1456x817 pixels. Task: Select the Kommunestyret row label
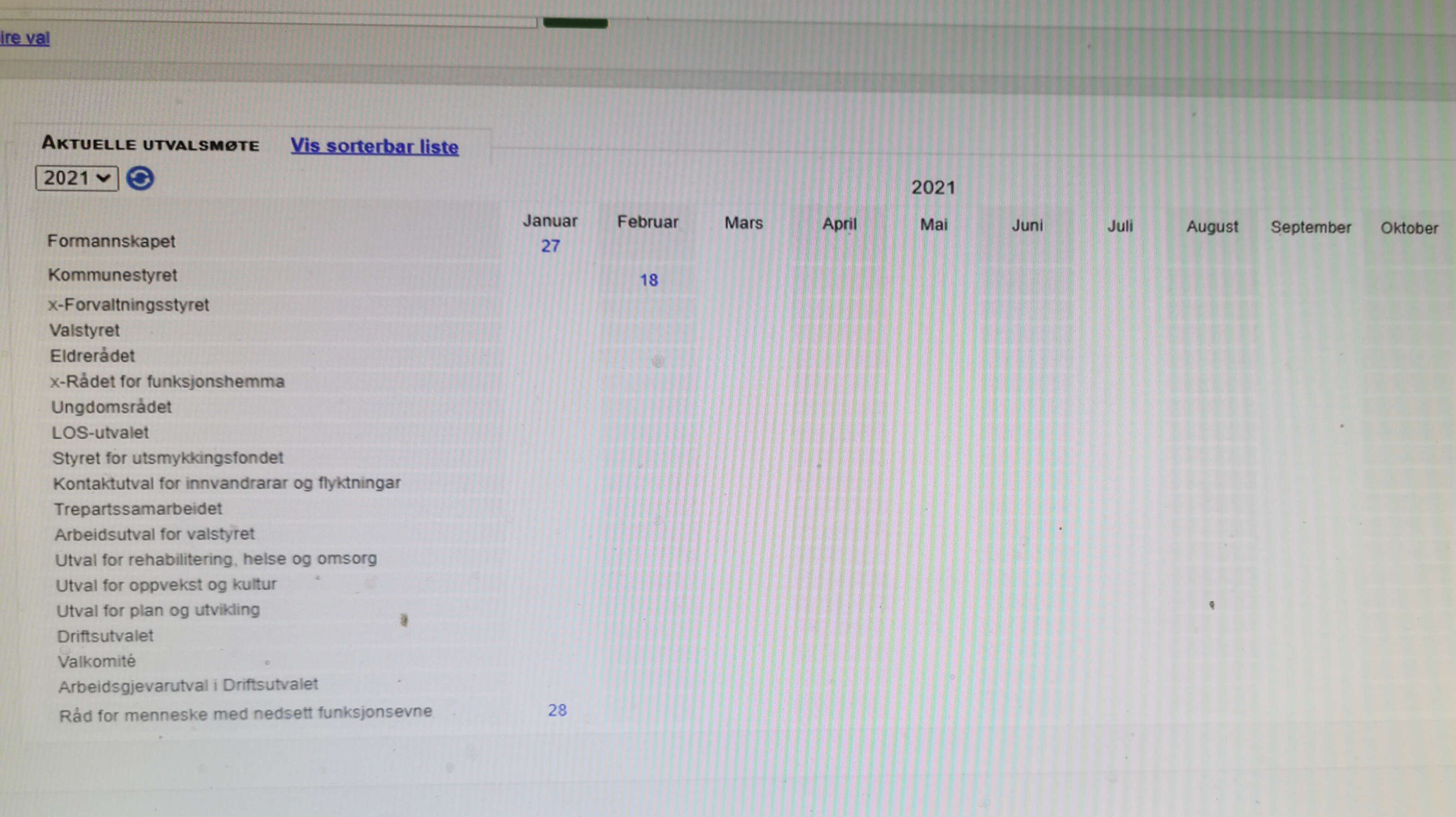(x=113, y=275)
